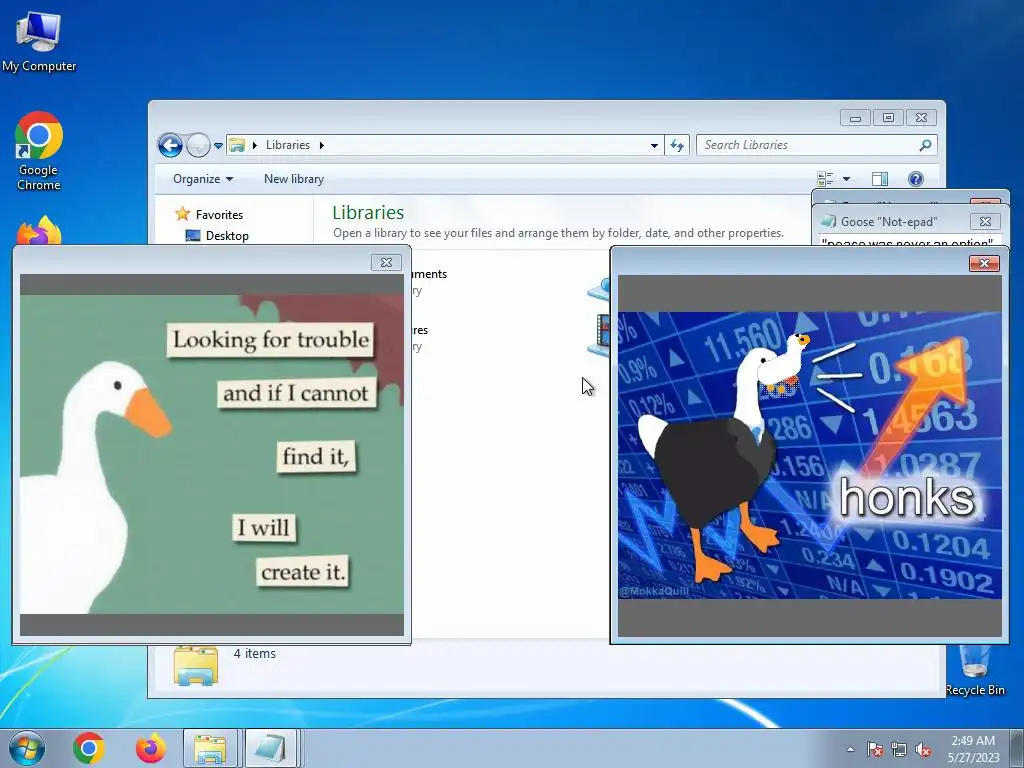Viewport: 1024px width, 768px height.
Task: Click the 4 items status text
Action: coord(255,654)
